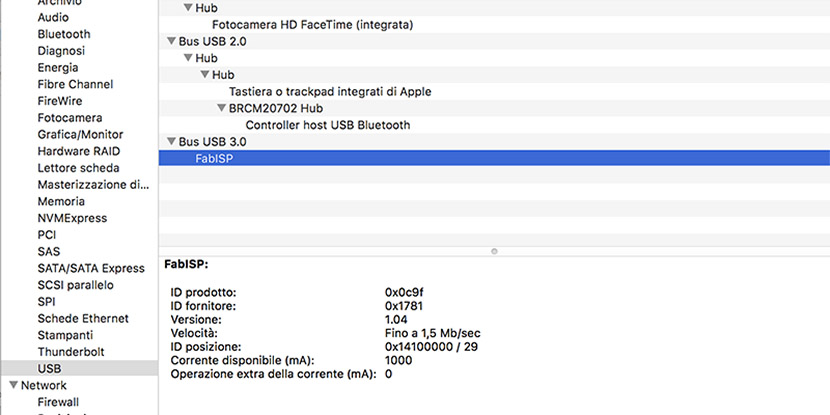The width and height of the screenshot is (830, 415).
Task: Collapse the Bus USB 3.0 disclosure triangle
Action: [x=171, y=142]
